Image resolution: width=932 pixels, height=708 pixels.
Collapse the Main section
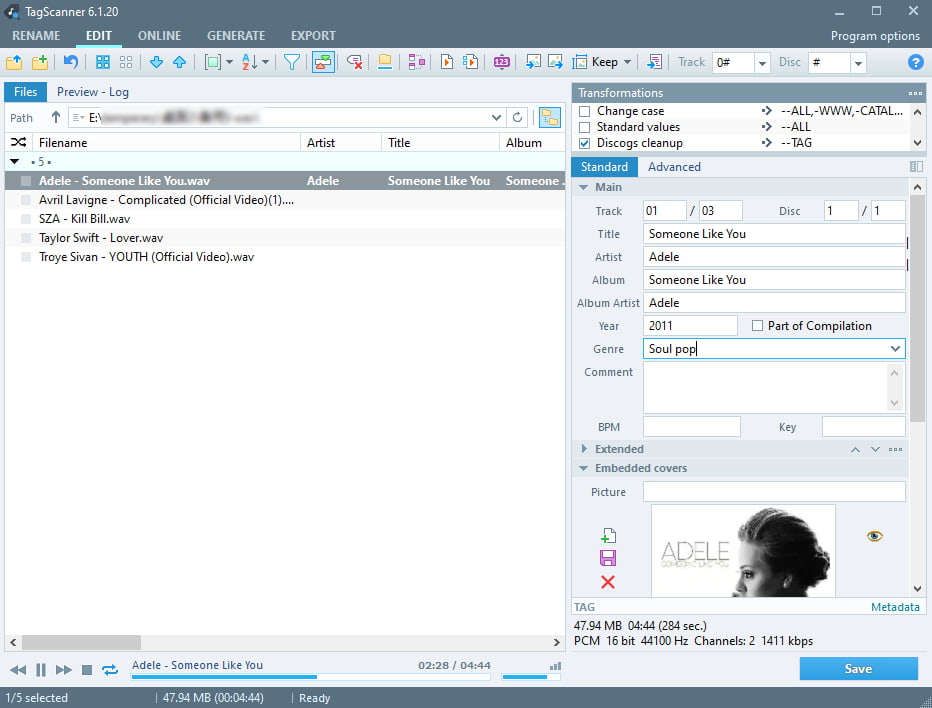click(x=584, y=187)
